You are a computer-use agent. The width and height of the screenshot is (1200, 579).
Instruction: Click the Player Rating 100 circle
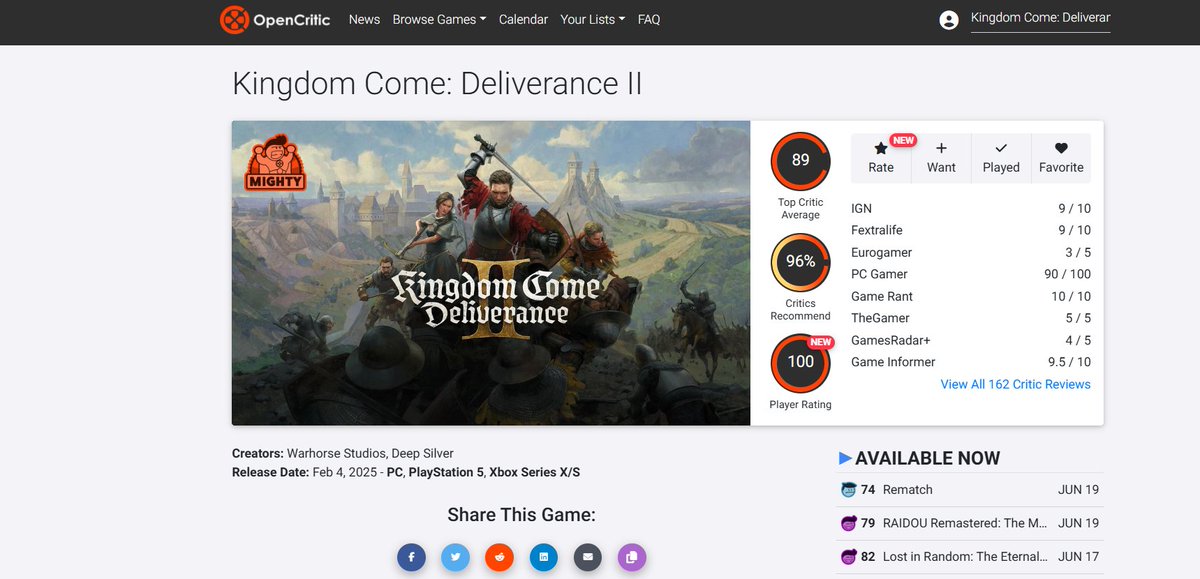click(x=800, y=363)
